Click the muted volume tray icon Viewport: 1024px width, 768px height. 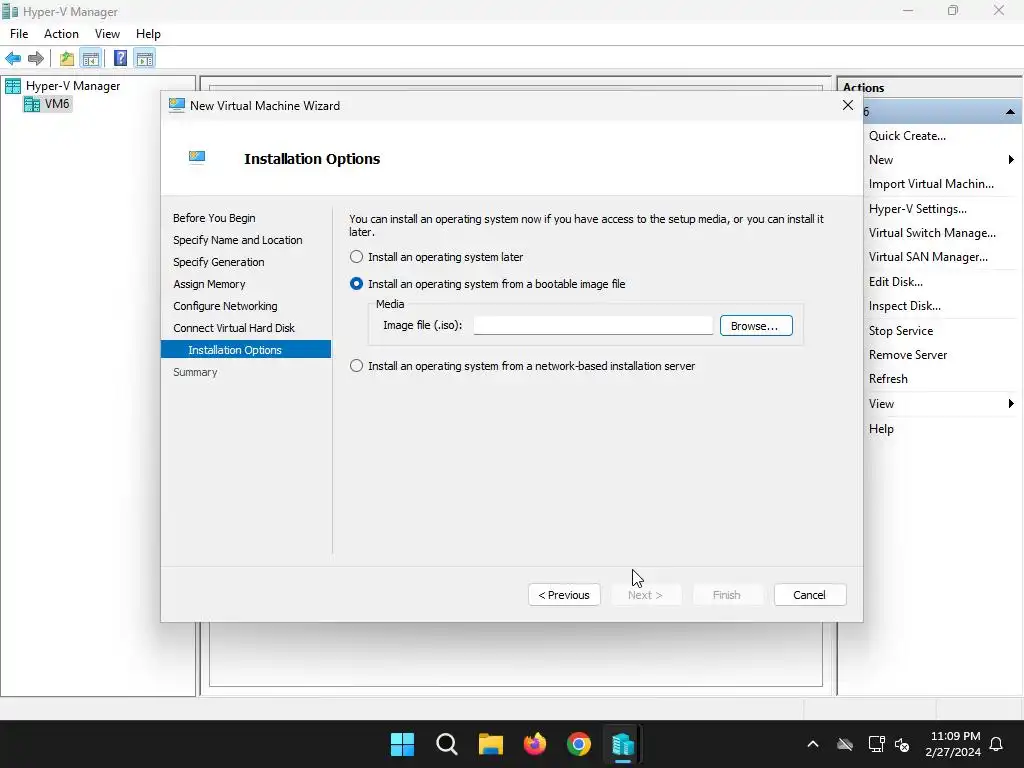(x=902, y=744)
